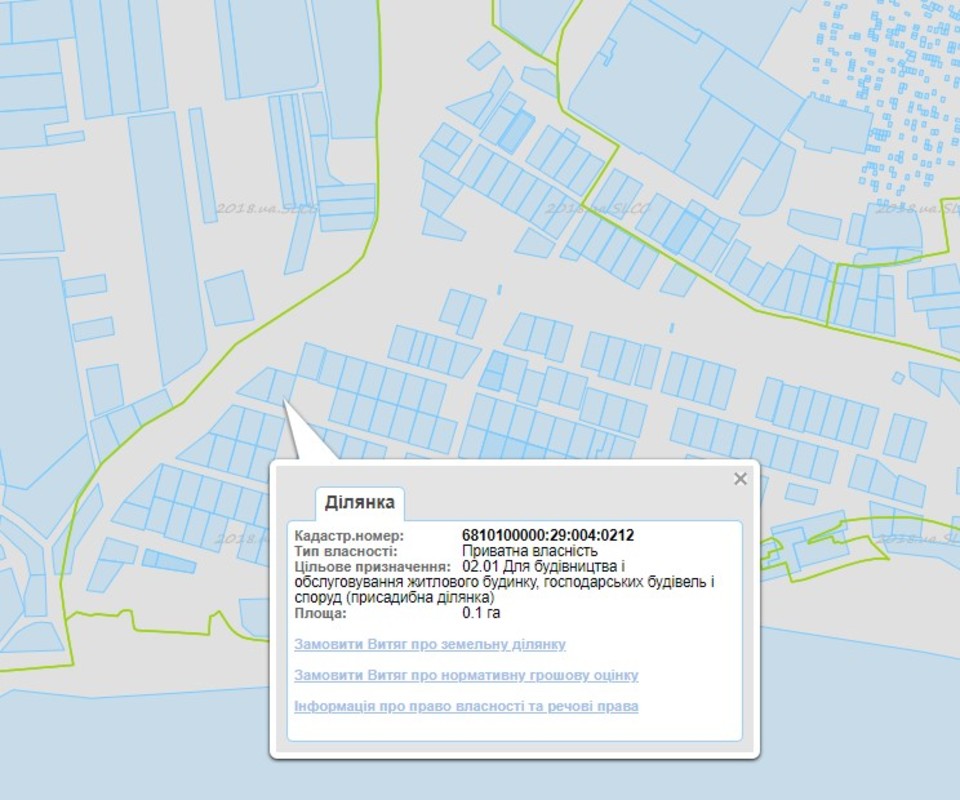Image resolution: width=960 pixels, height=800 pixels.
Task: Open "Замовити Витяг про нормативну грошову оцінку" link
Action: pos(466,675)
